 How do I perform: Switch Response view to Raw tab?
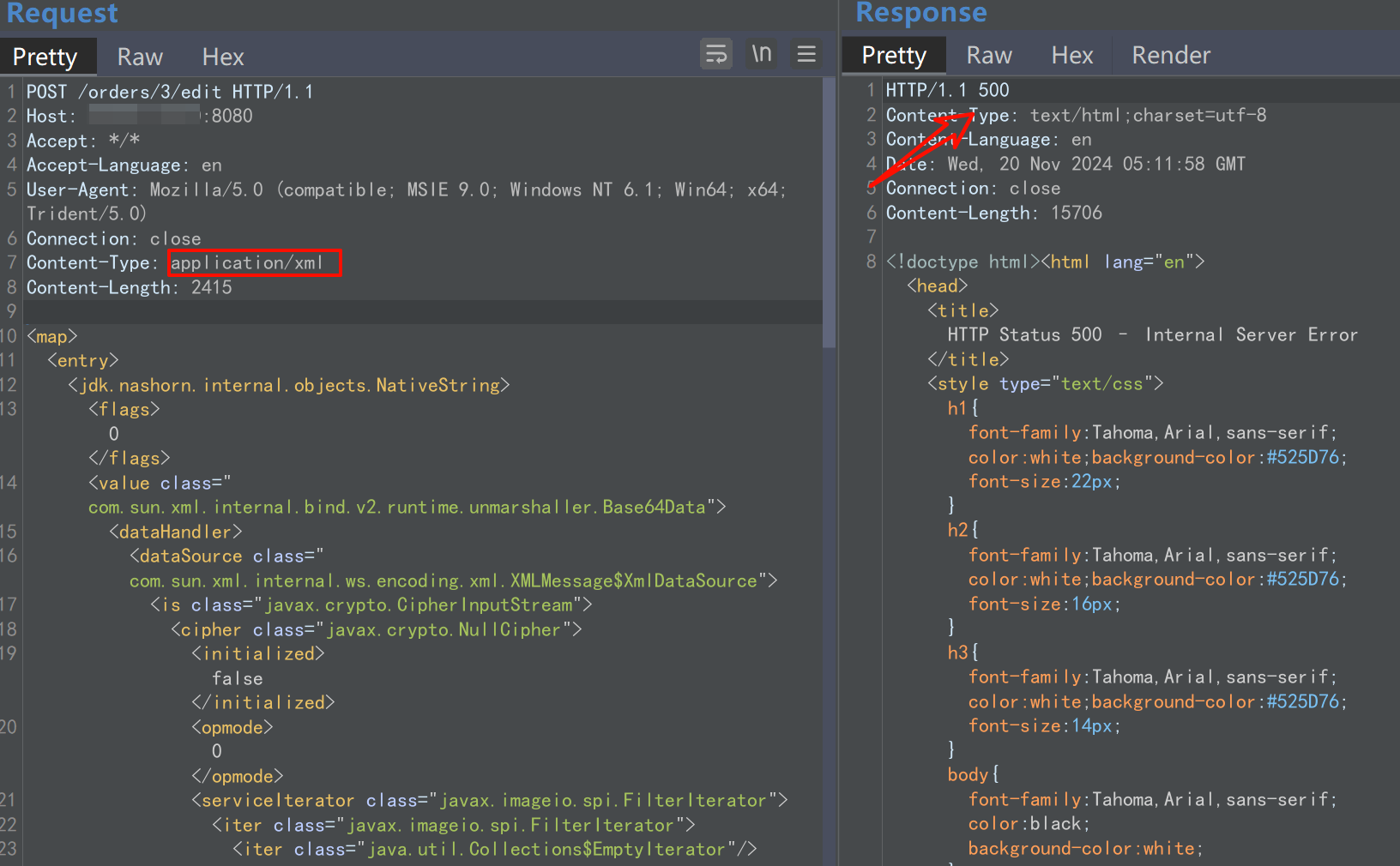(989, 55)
